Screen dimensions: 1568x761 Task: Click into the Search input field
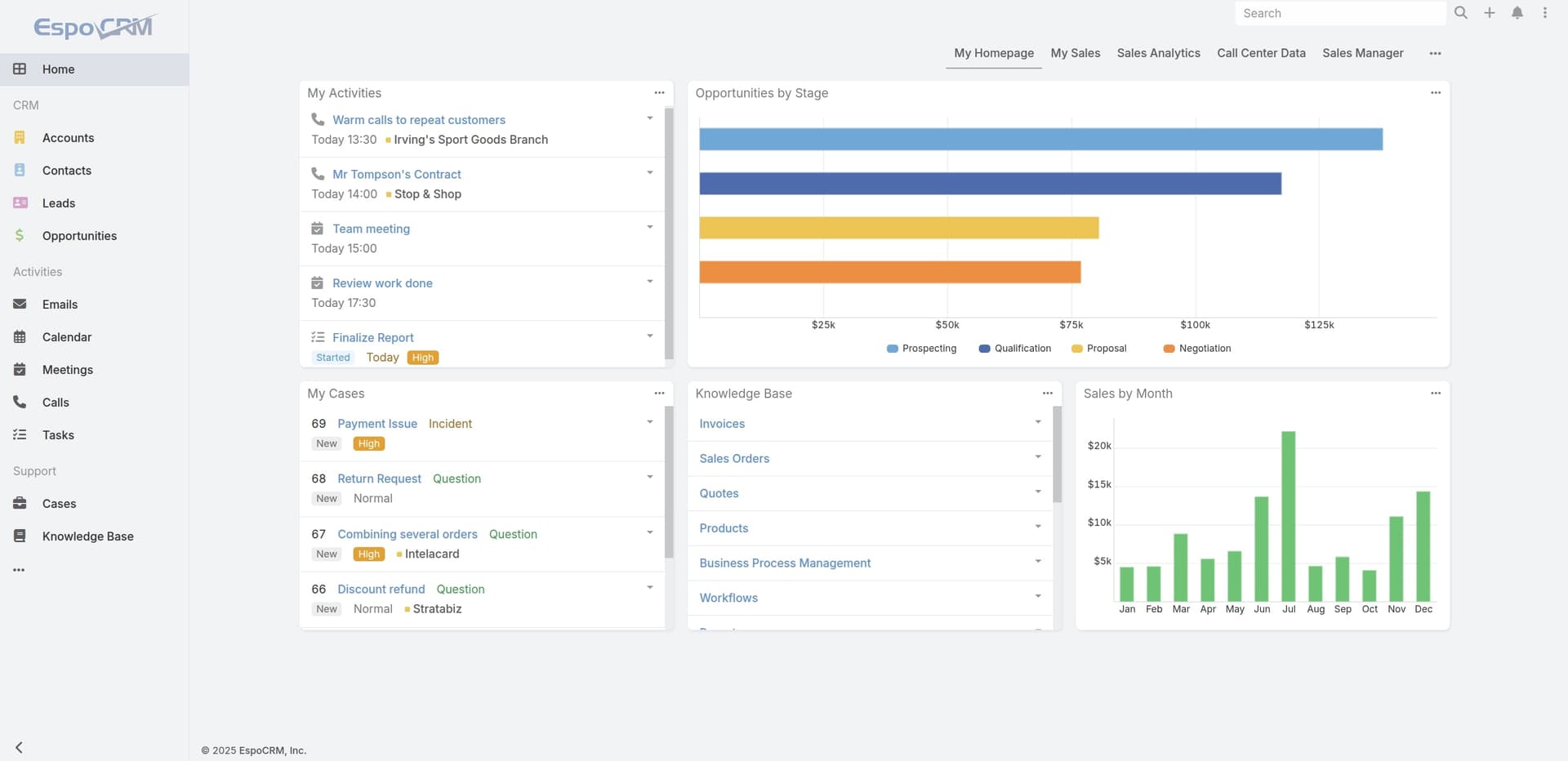point(1340,13)
